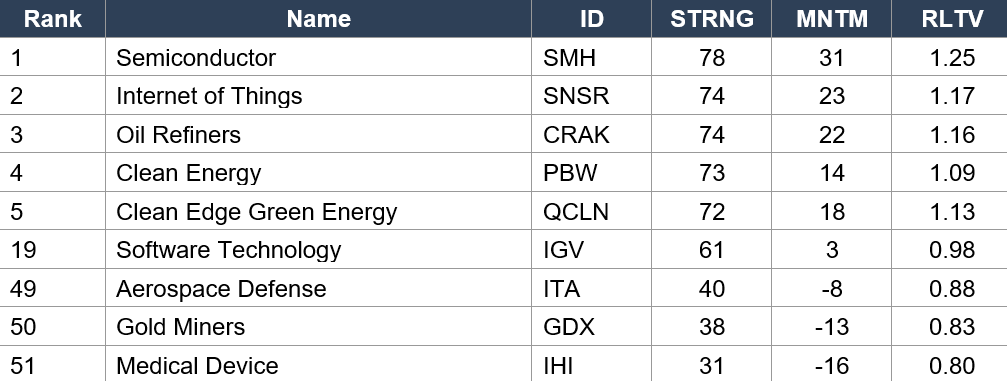Select the rank 49 cell
Viewport: 1007px width, 381px height.
53,288
